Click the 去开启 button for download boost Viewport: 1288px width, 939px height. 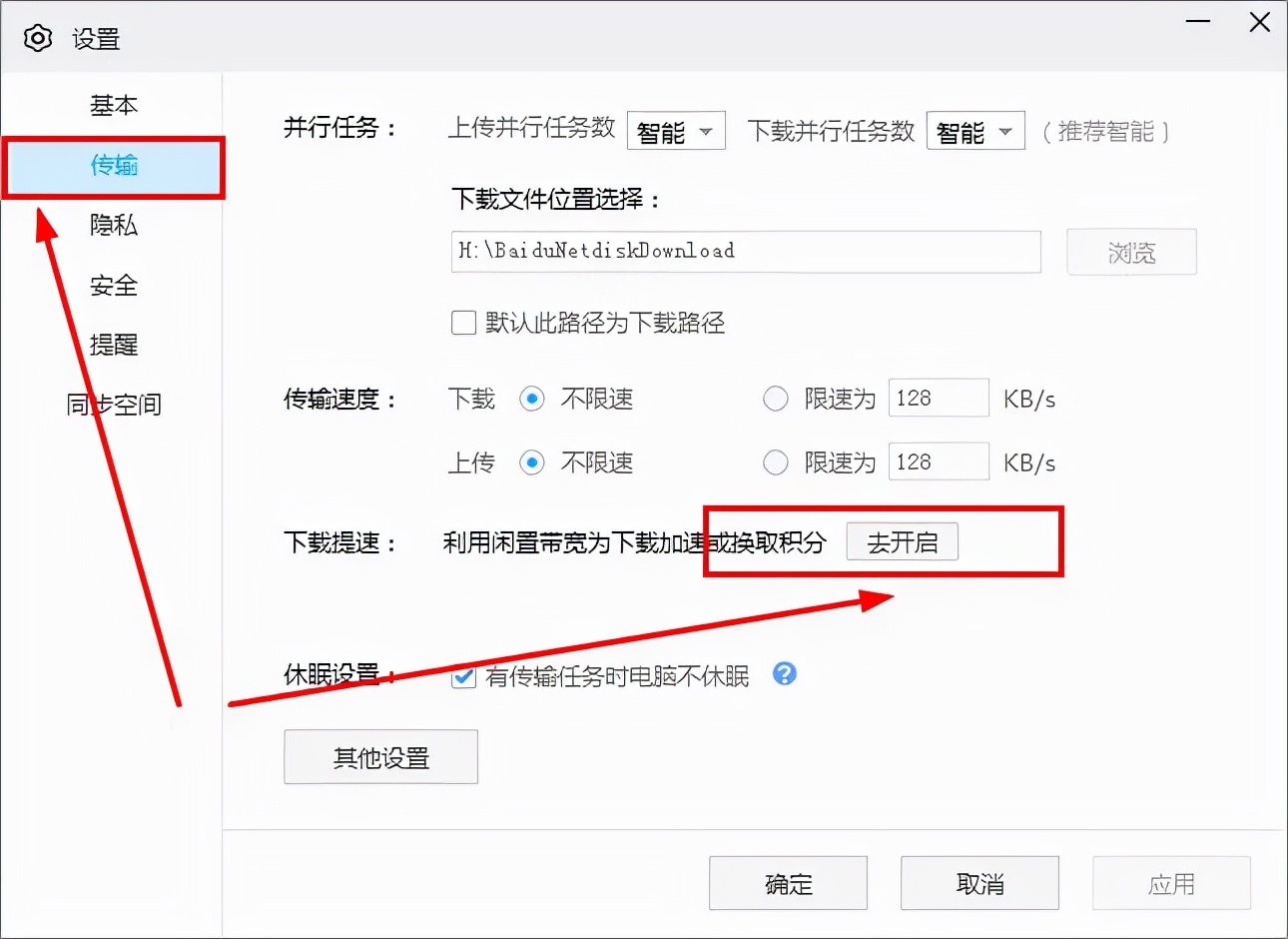[902, 541]
